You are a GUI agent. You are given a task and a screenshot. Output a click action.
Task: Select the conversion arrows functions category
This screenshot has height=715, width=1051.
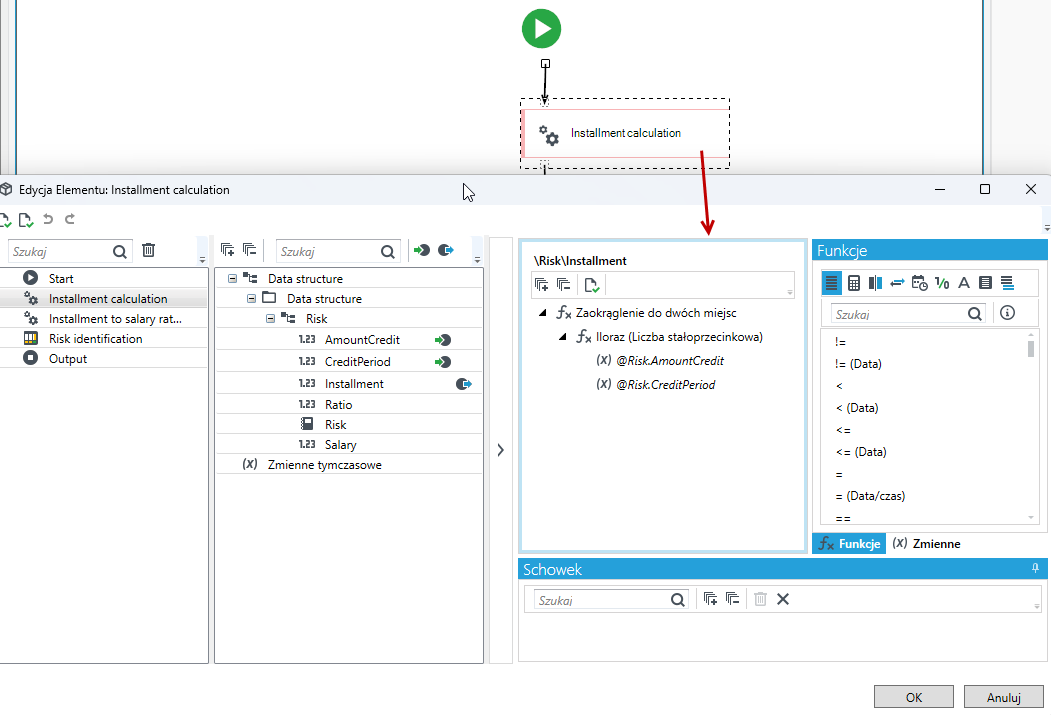click(x=898, y=283)
